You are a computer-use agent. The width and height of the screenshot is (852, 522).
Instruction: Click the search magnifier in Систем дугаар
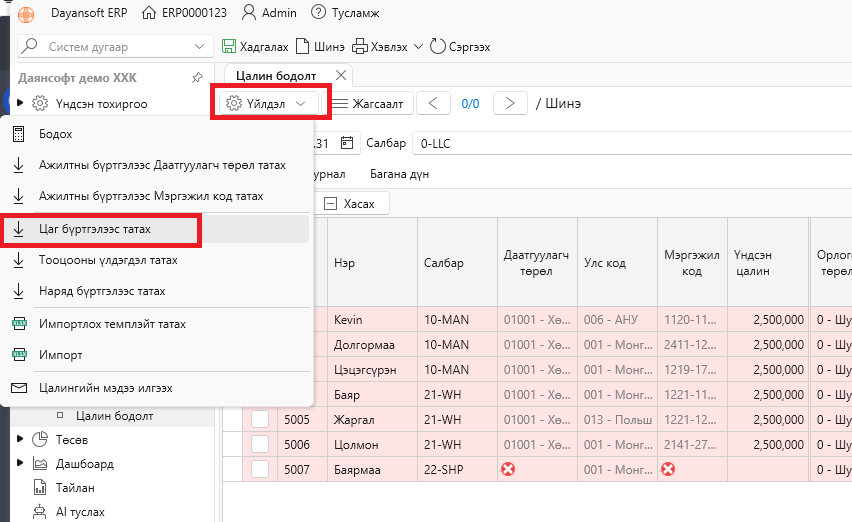click(x=30, y=46)
